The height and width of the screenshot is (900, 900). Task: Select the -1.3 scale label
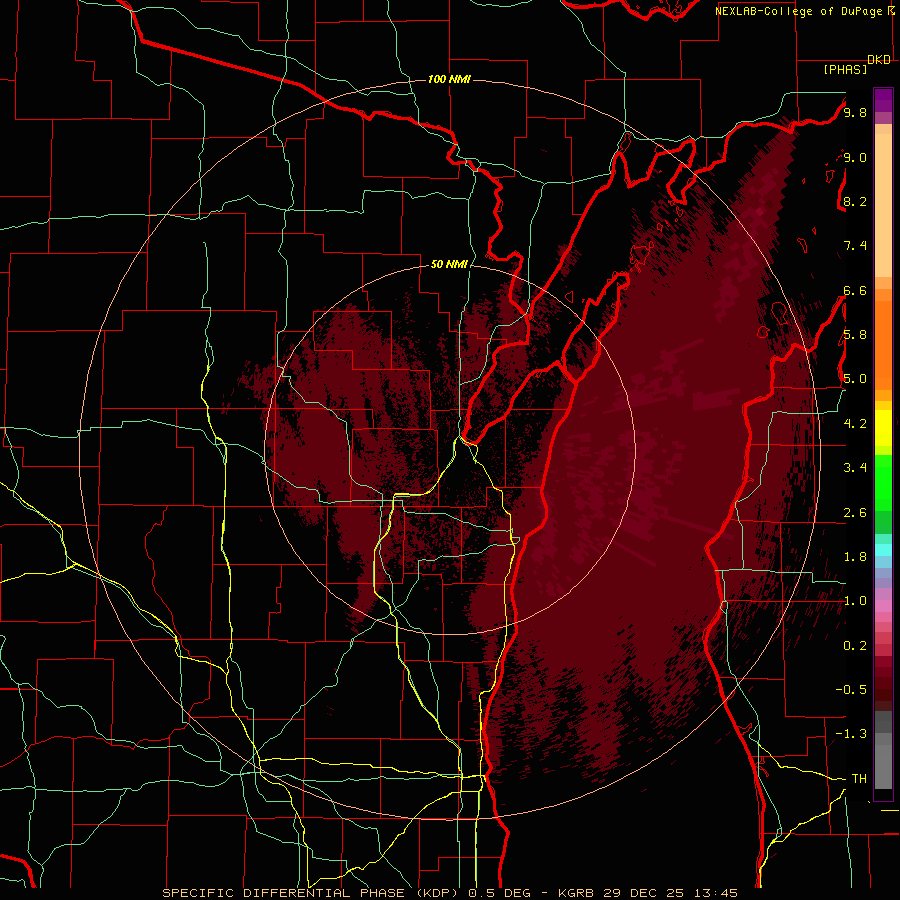[x=851, y=734]
